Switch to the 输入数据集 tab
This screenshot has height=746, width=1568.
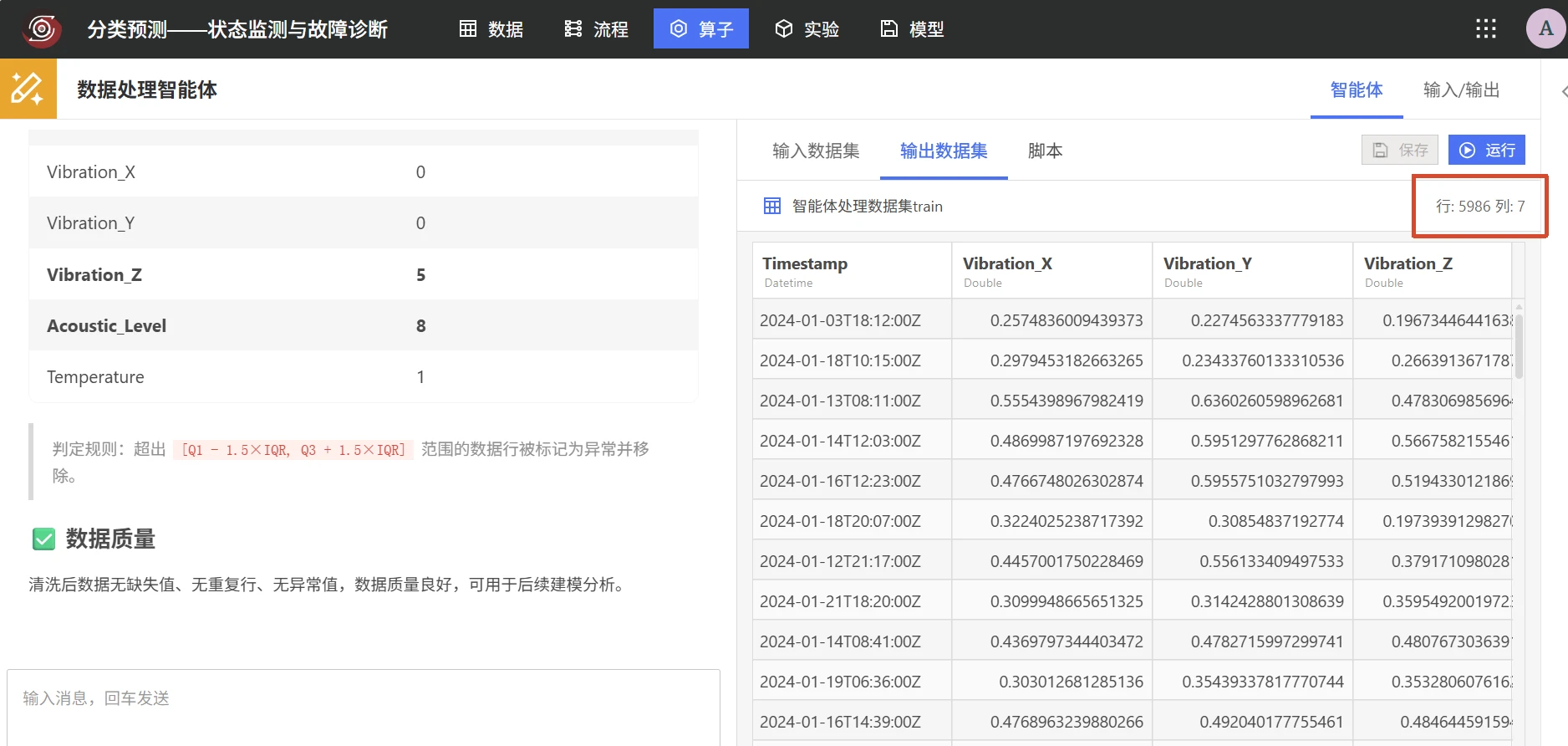[816, 151]
